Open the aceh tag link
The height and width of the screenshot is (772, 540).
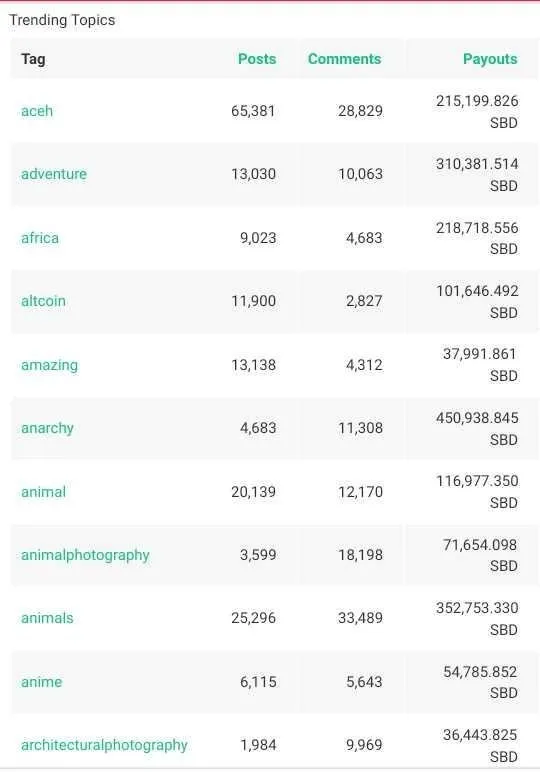coord(37,111)
